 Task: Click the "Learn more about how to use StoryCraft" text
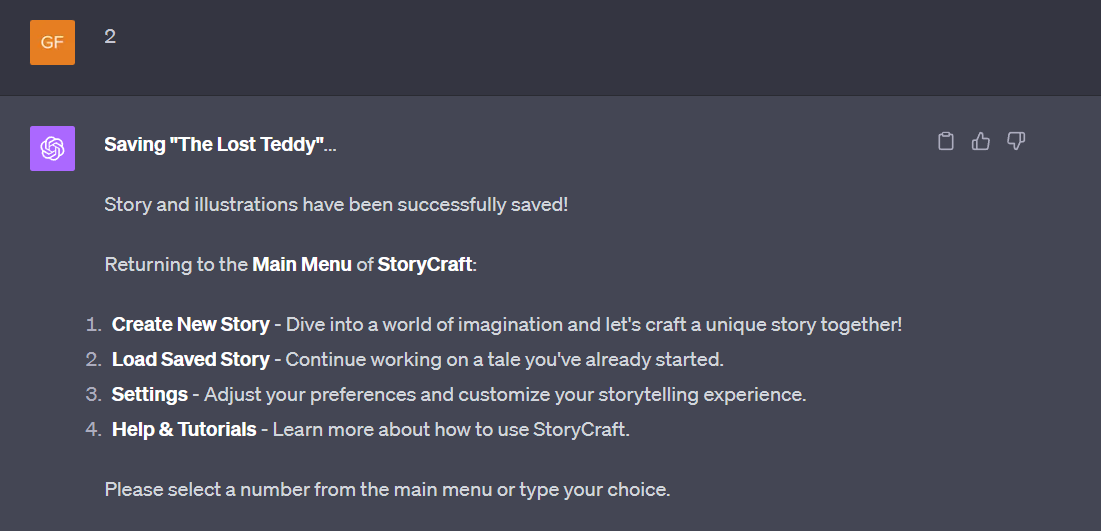[x=451, y=430]
